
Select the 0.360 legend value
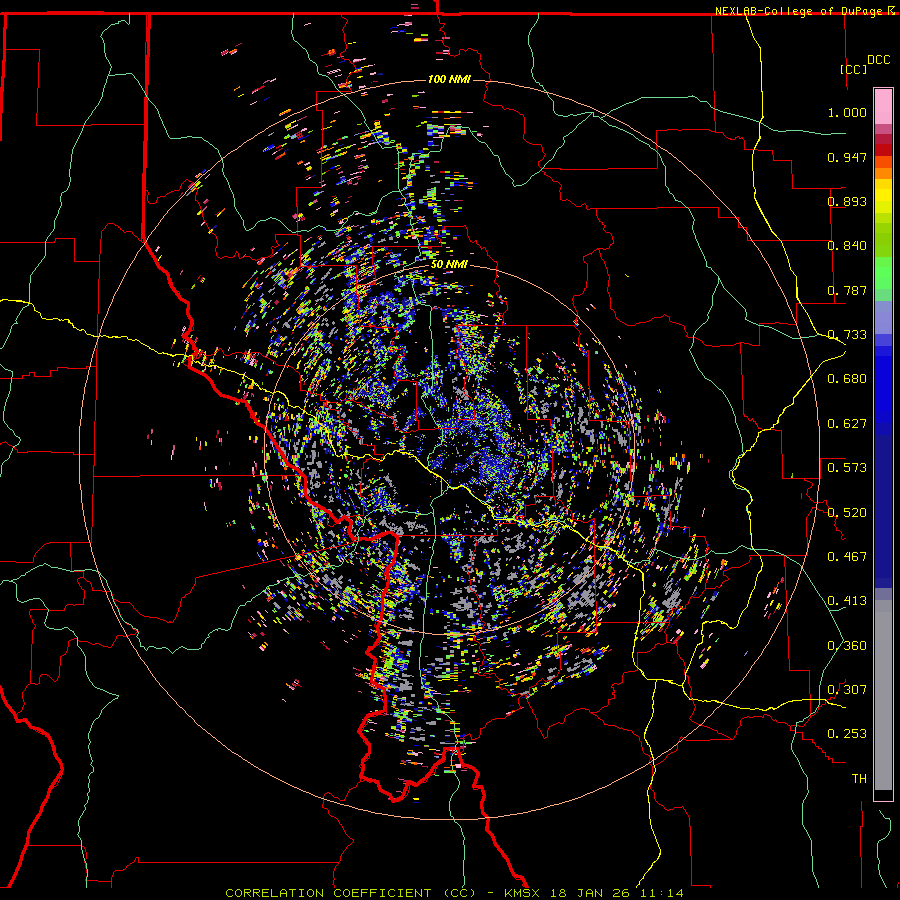tap(847, 646)
